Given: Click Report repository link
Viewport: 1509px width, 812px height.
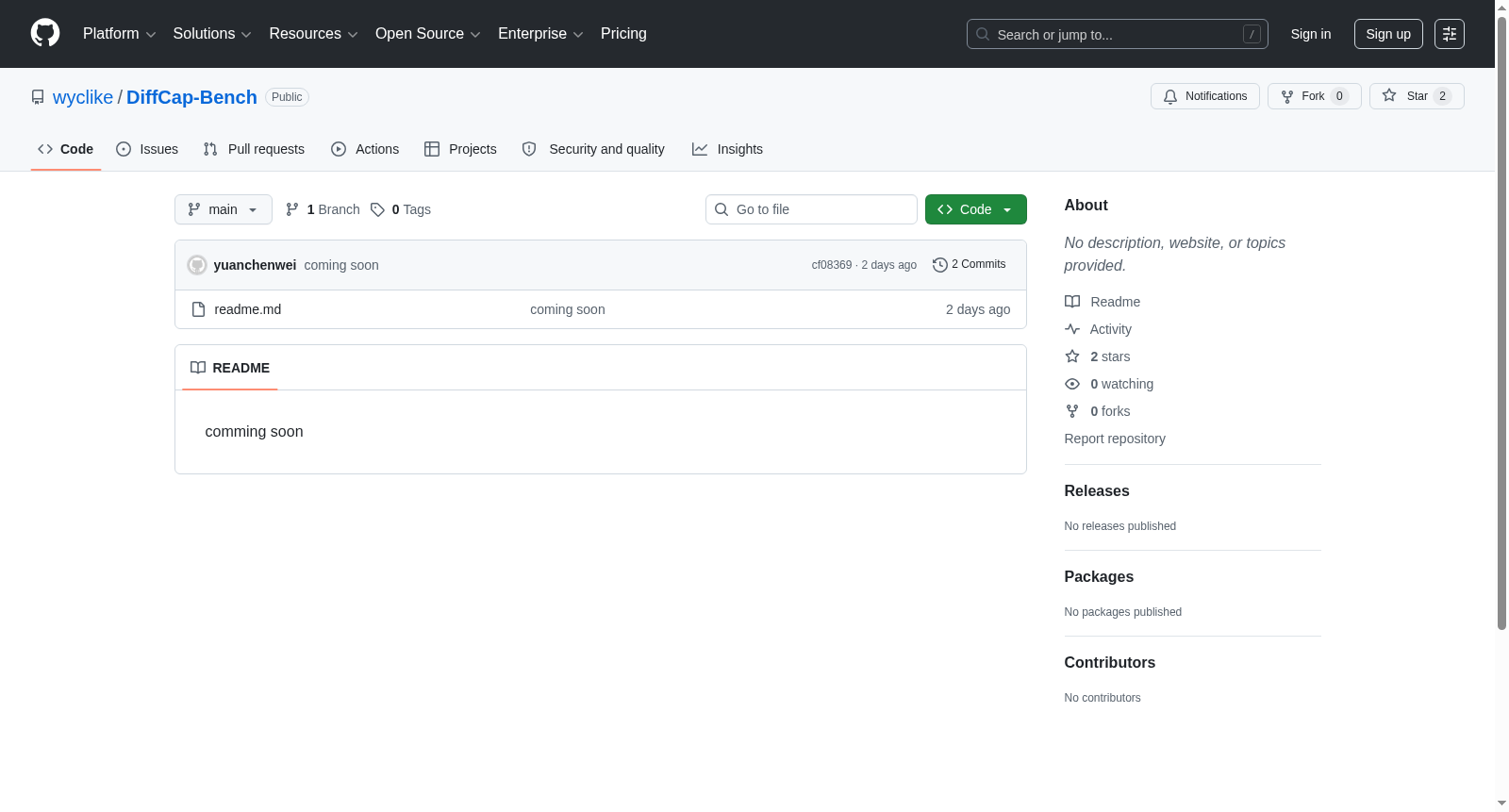Looking at the screenshot, I should [1115, 439].
